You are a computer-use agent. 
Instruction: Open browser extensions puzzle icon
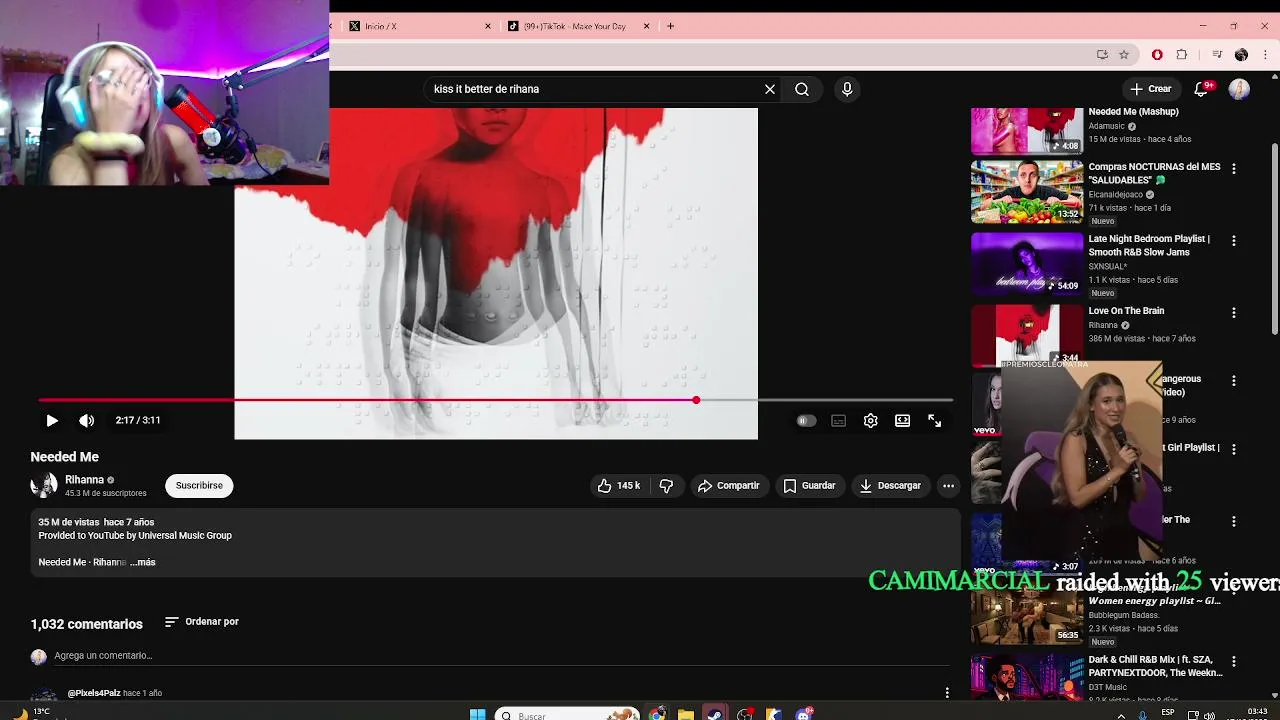[x=1182, y=55]
